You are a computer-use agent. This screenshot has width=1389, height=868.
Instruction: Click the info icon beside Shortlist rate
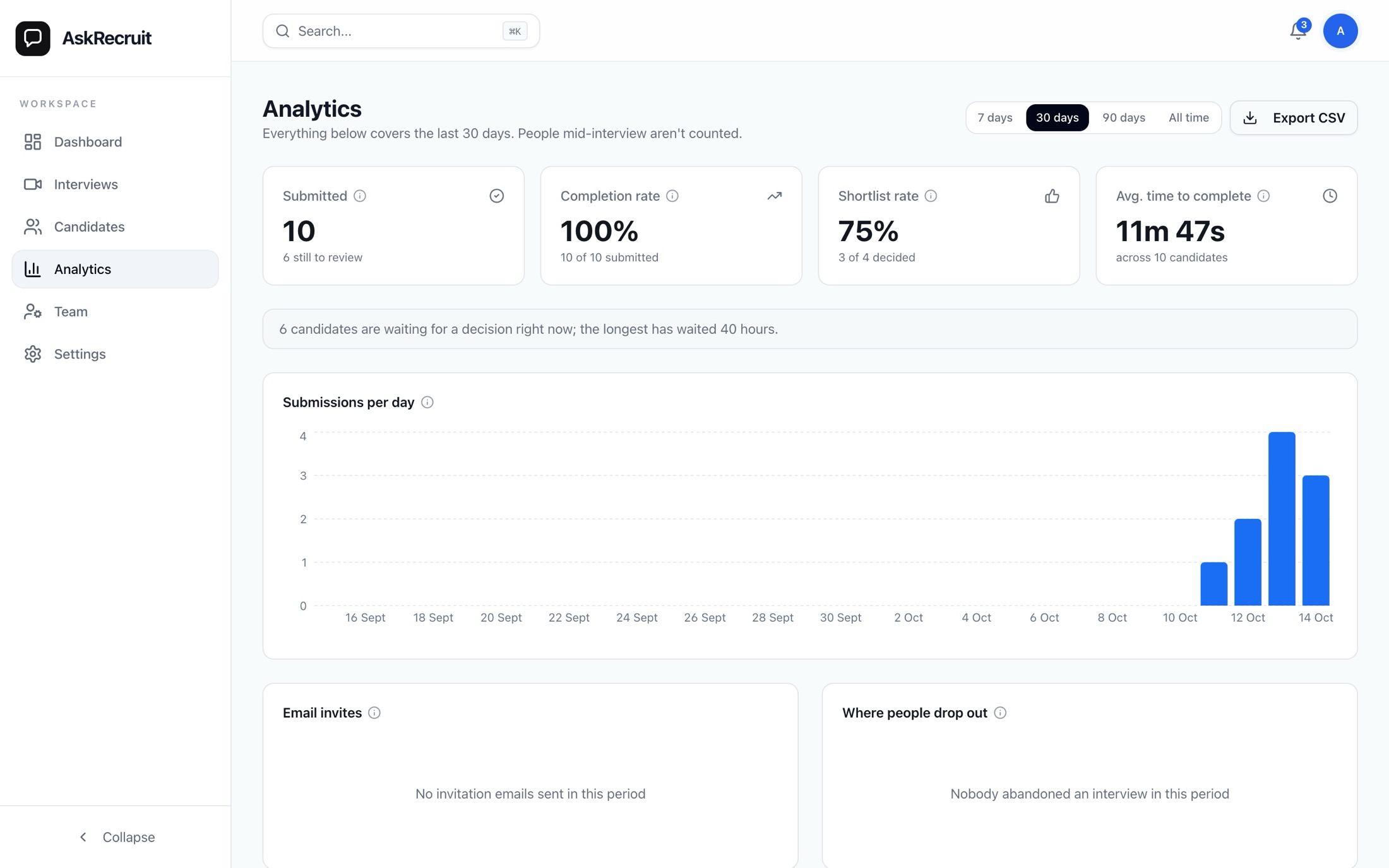(x=931, y=196)
